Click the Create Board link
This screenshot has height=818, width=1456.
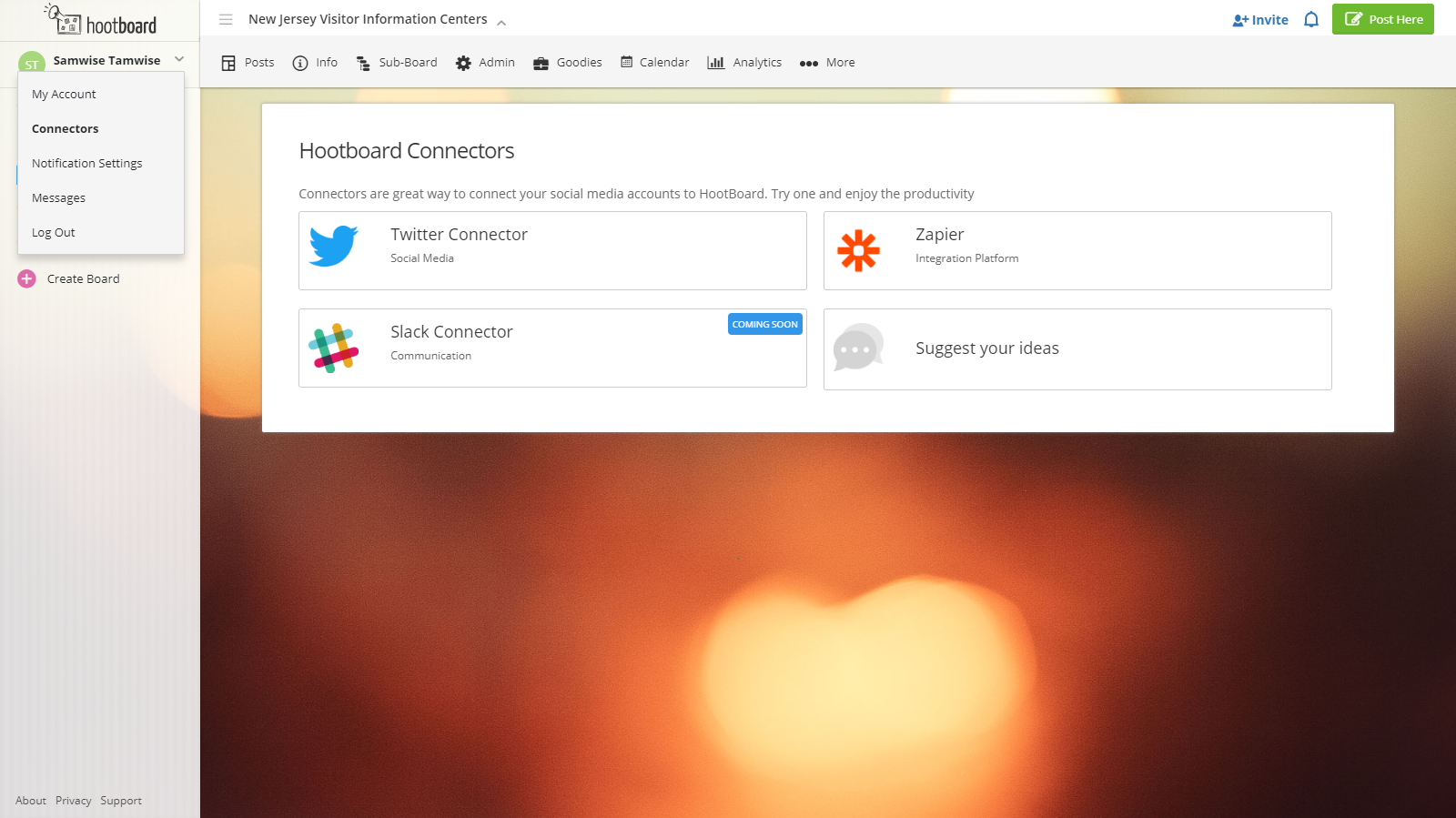84,278
